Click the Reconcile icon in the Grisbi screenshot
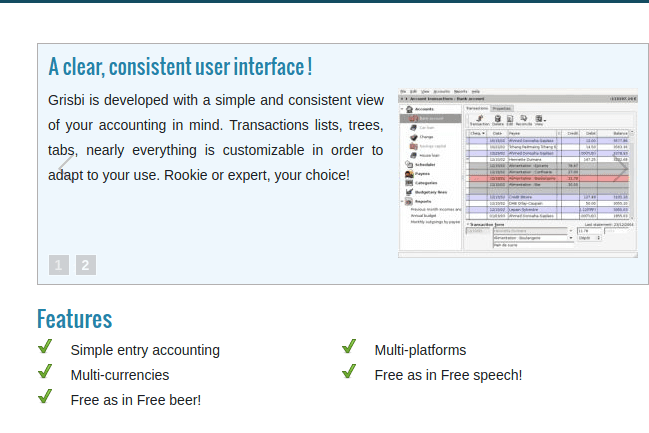 tap(525, 121)
